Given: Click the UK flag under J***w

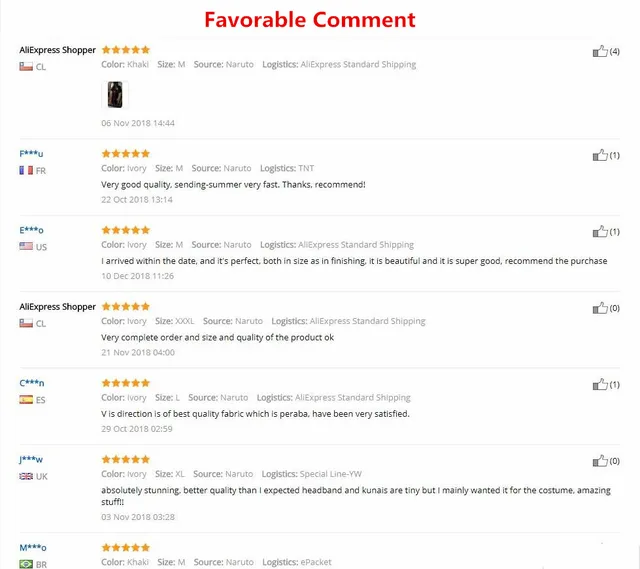Looking at the screenshot, I should [x=26, y=476].
